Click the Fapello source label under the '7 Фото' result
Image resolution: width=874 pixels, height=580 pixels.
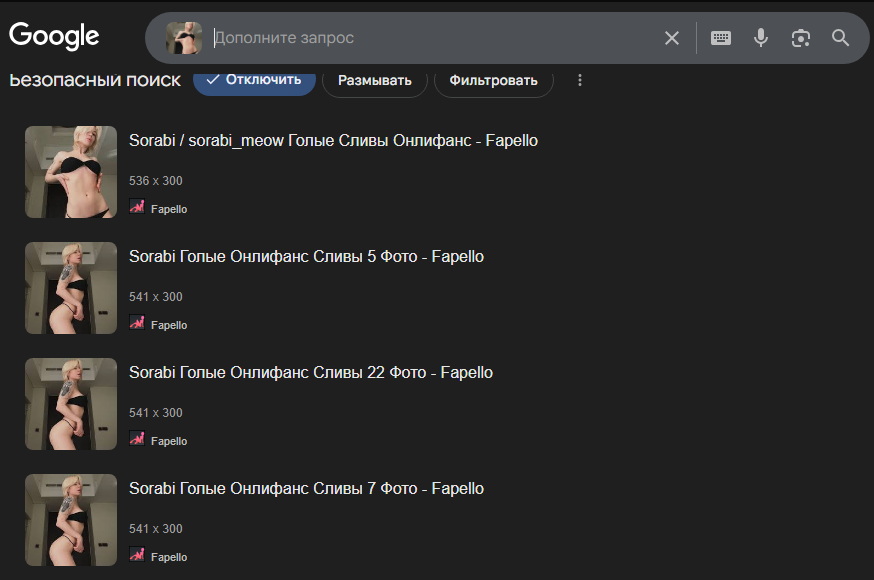[169, 557]
